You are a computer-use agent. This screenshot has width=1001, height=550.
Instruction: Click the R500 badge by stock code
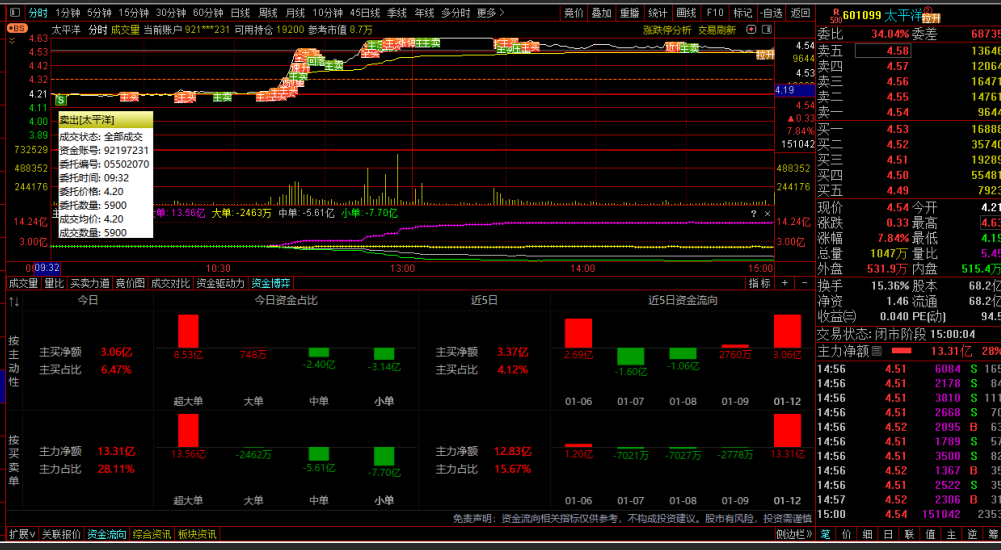836,15
